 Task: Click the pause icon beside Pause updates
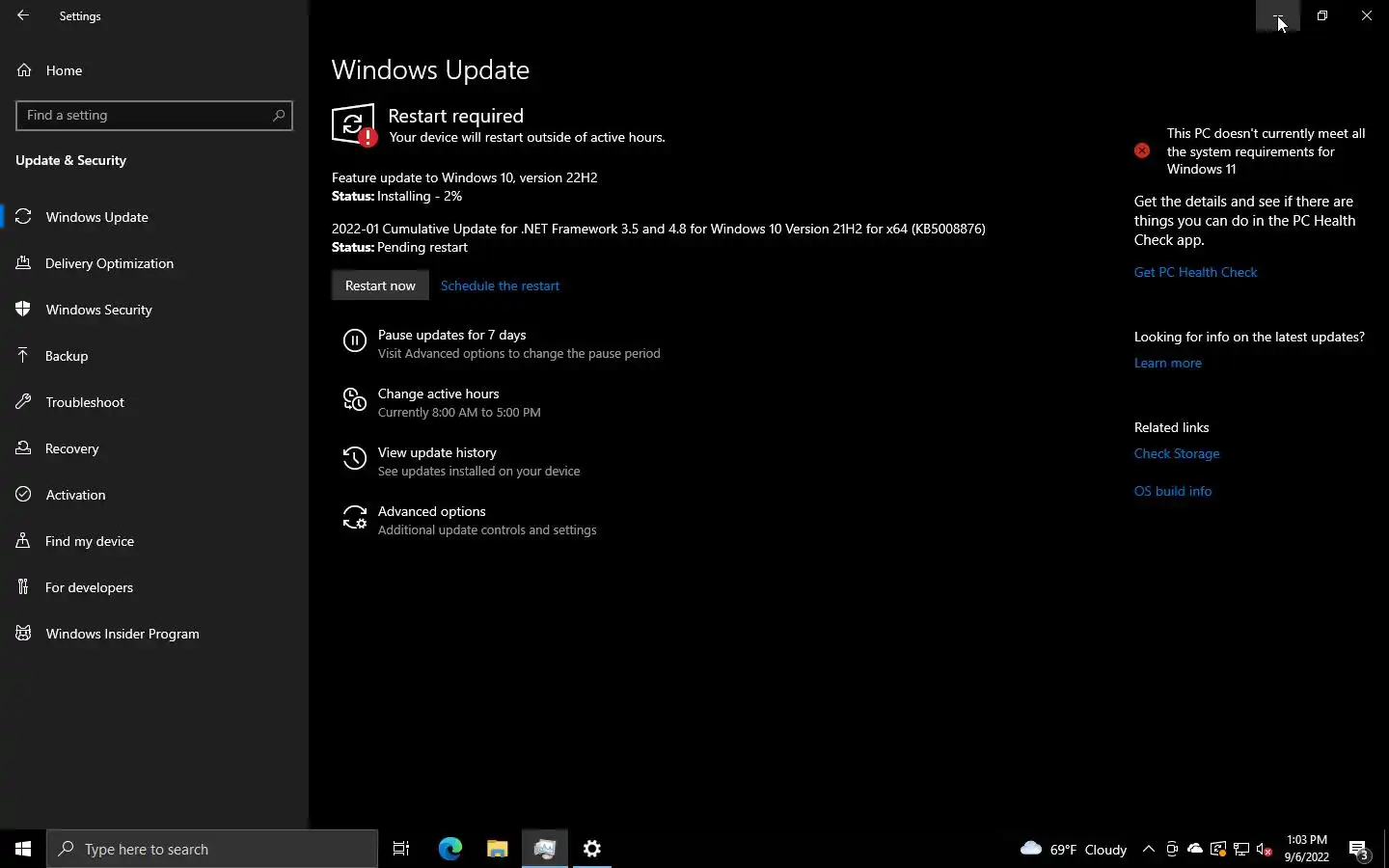(x=355, y=340)
